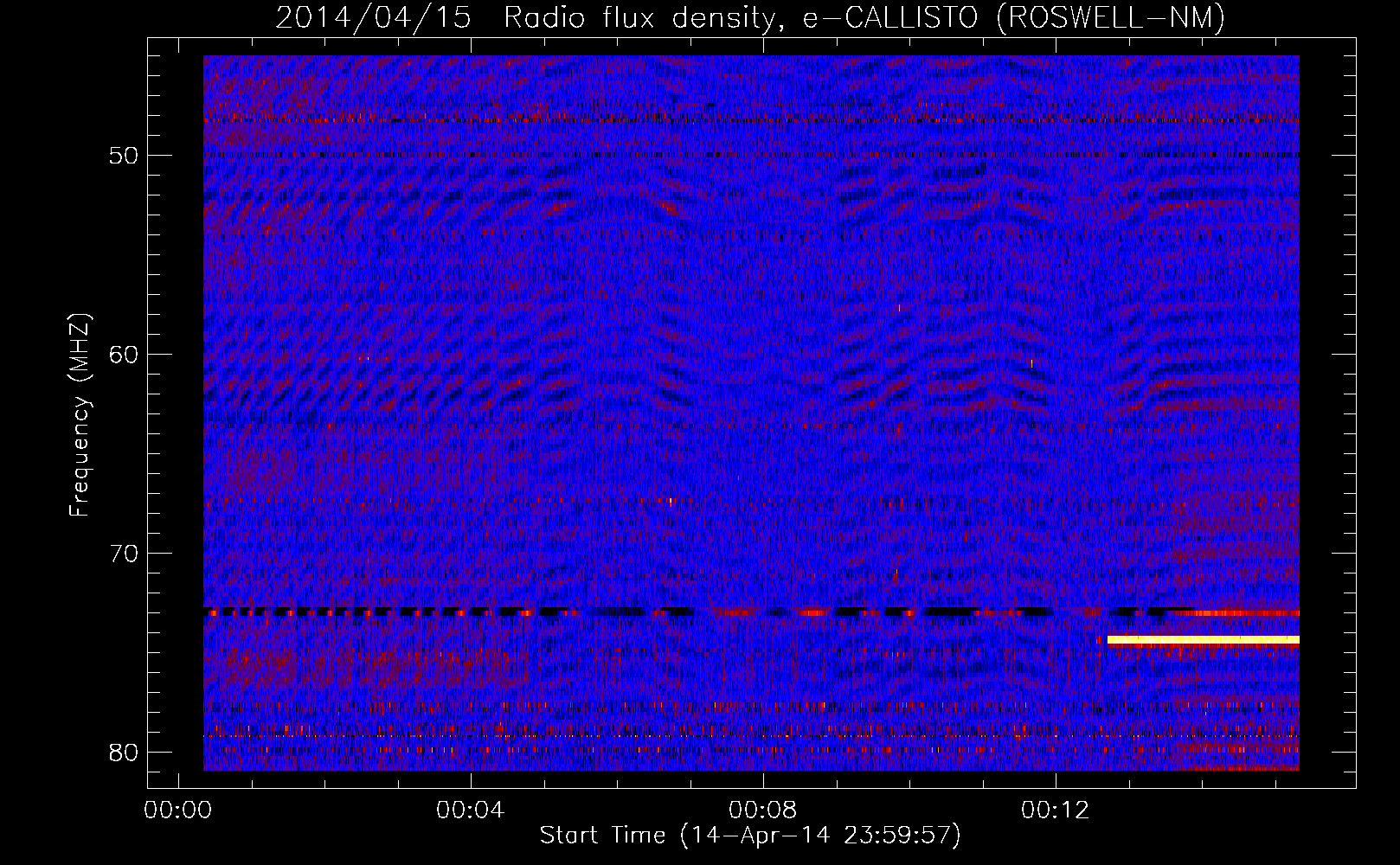The height and width of the screenshot is (865, 1400).
Task: Click the 'Start Time (14-Apr-14 23:59:57)' axis label
Action: tap(750, 836)
